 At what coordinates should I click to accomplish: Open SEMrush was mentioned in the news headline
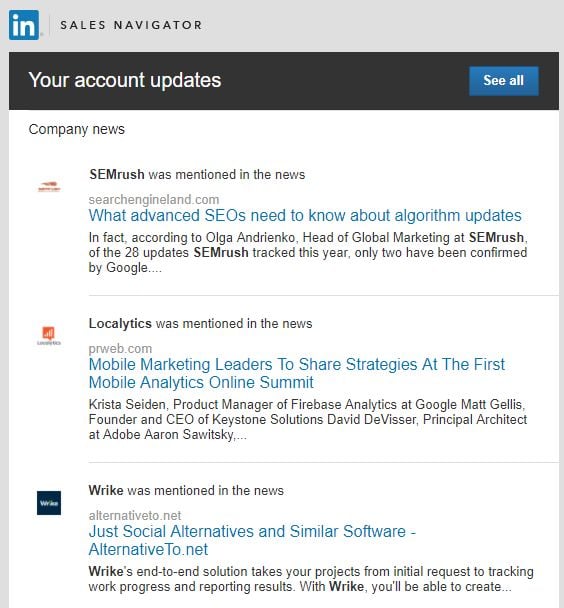(197, 174)
